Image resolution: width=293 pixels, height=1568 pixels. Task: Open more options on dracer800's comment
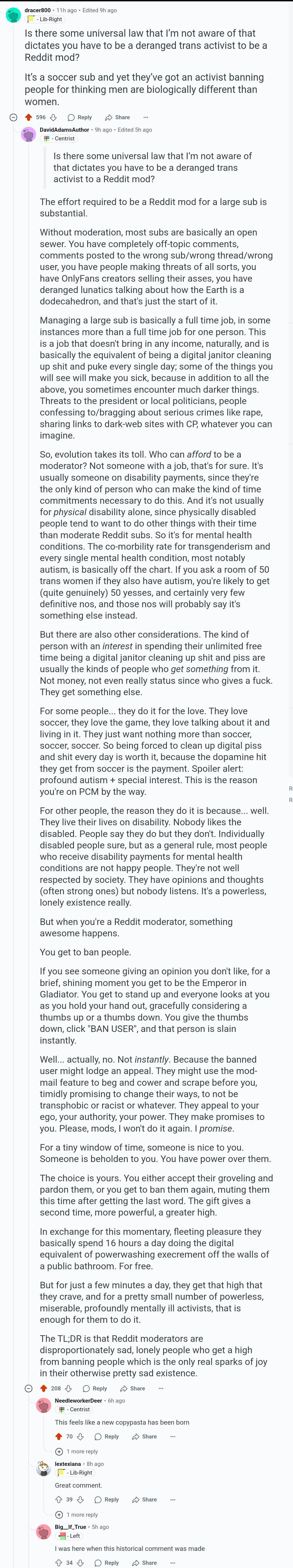point(146,118)
